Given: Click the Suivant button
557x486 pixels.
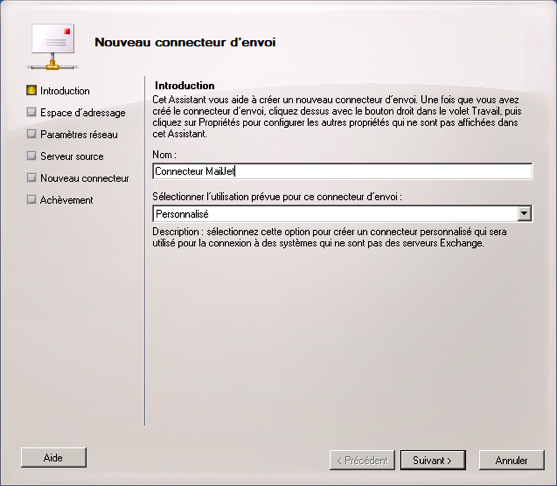Looking at the screenshot, I should [433, 460].
